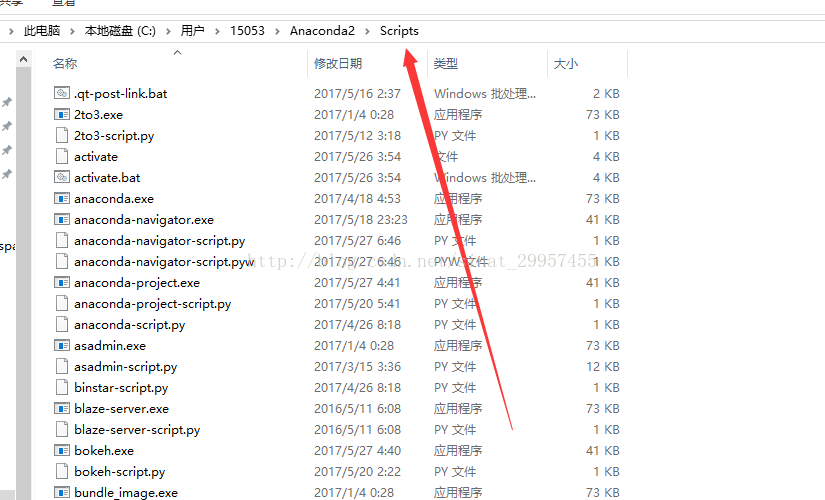The height and width of the screenshot is (500, 825).
Task: Click the activate file's blank document icon
Action: pyautogui.click(x=62, y=156)
